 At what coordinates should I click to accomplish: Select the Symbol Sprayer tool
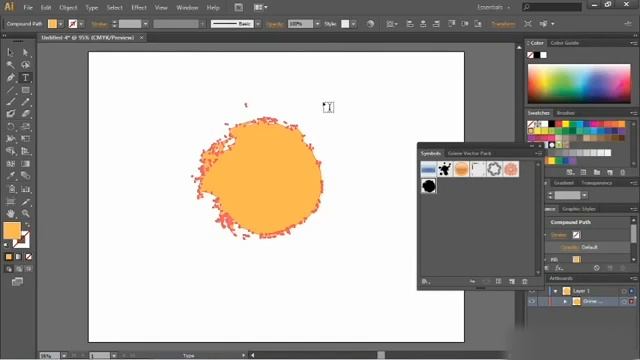click(x=11, y=189)
